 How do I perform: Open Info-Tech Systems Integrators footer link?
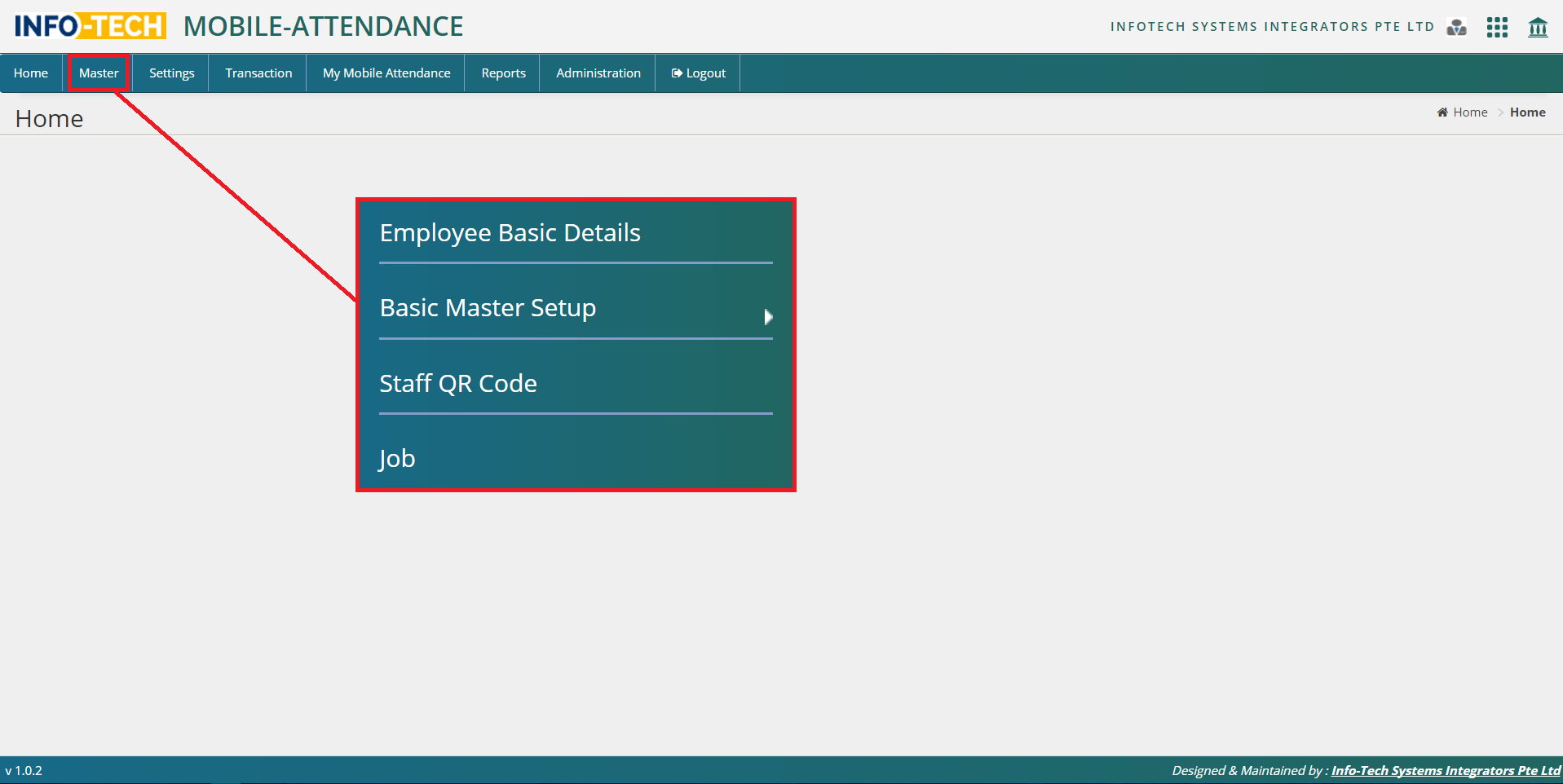(1445, 771)
